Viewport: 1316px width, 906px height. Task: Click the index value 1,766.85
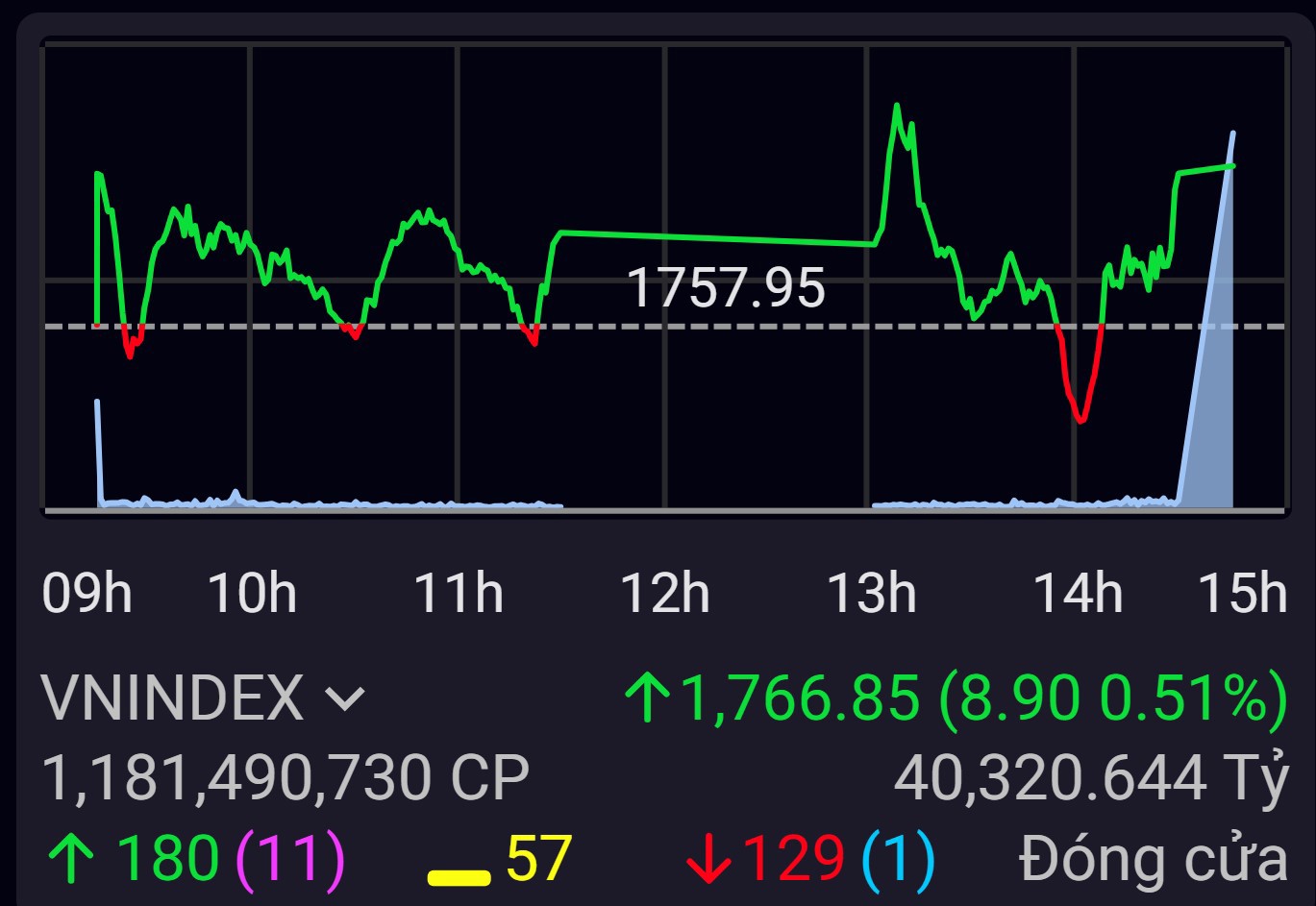coord(800,698)
